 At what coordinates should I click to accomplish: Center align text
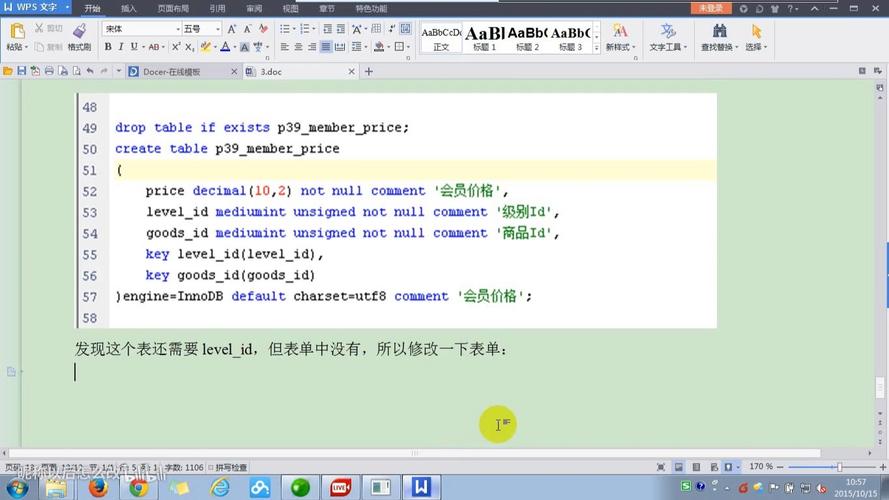pos(298,47)
